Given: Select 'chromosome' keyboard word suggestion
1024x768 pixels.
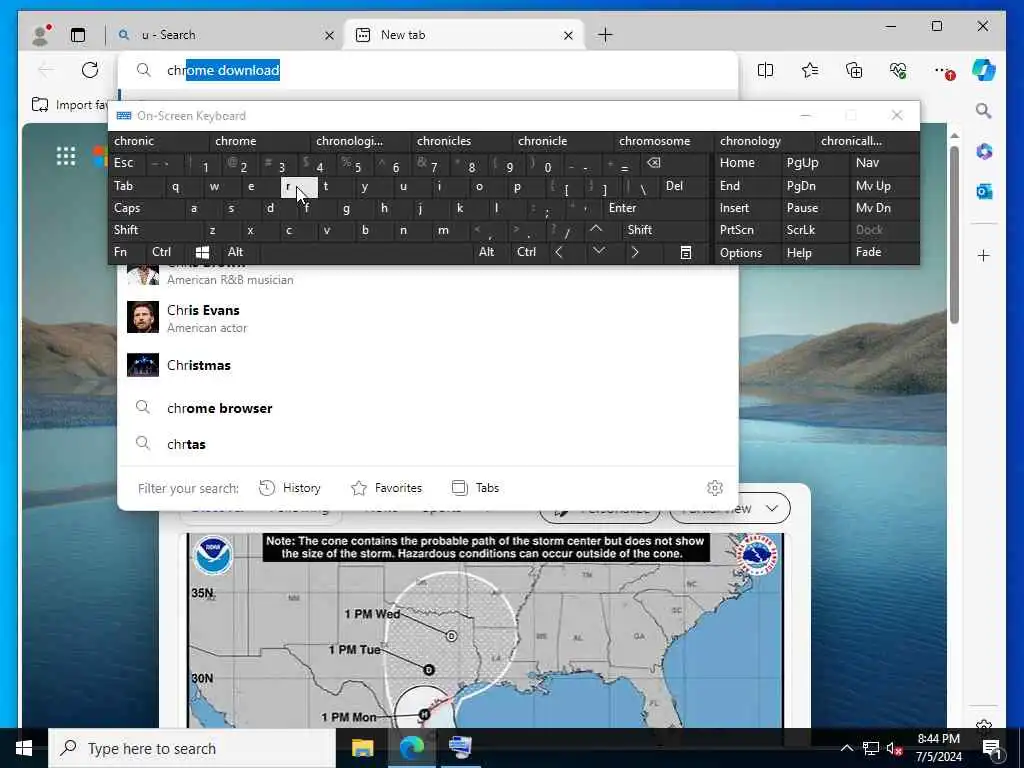Looking at the screenshot, I should (664, 141).
